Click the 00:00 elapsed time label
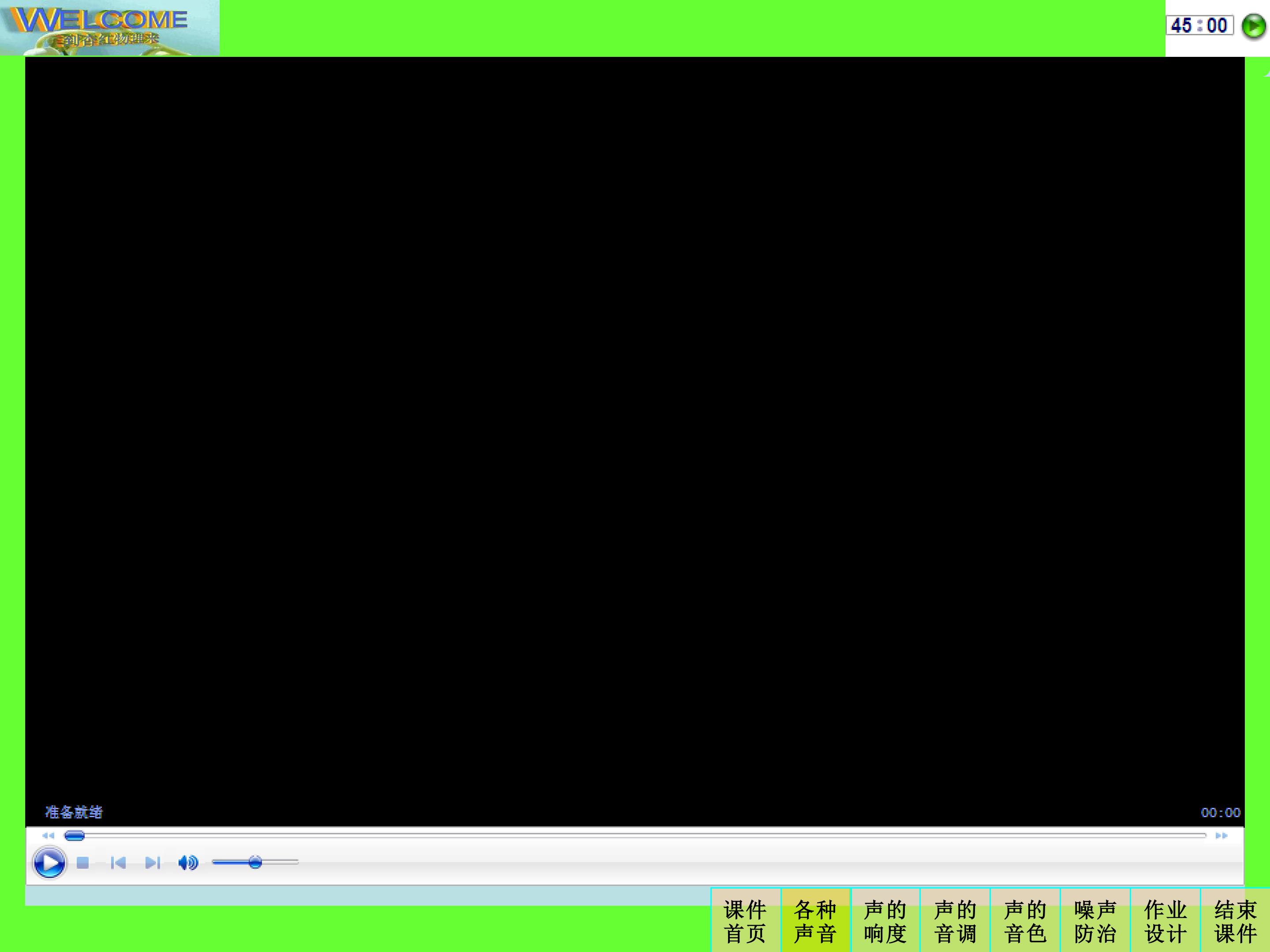 [x=1221, y=813]
